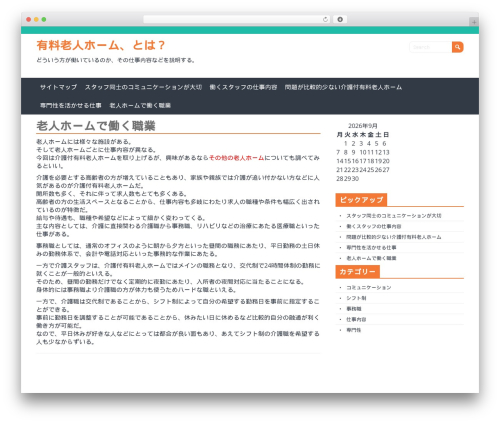This screenshot has width=500, height=423.
Task: Minimize the window with the yellow button
Action: click(36, 19)
